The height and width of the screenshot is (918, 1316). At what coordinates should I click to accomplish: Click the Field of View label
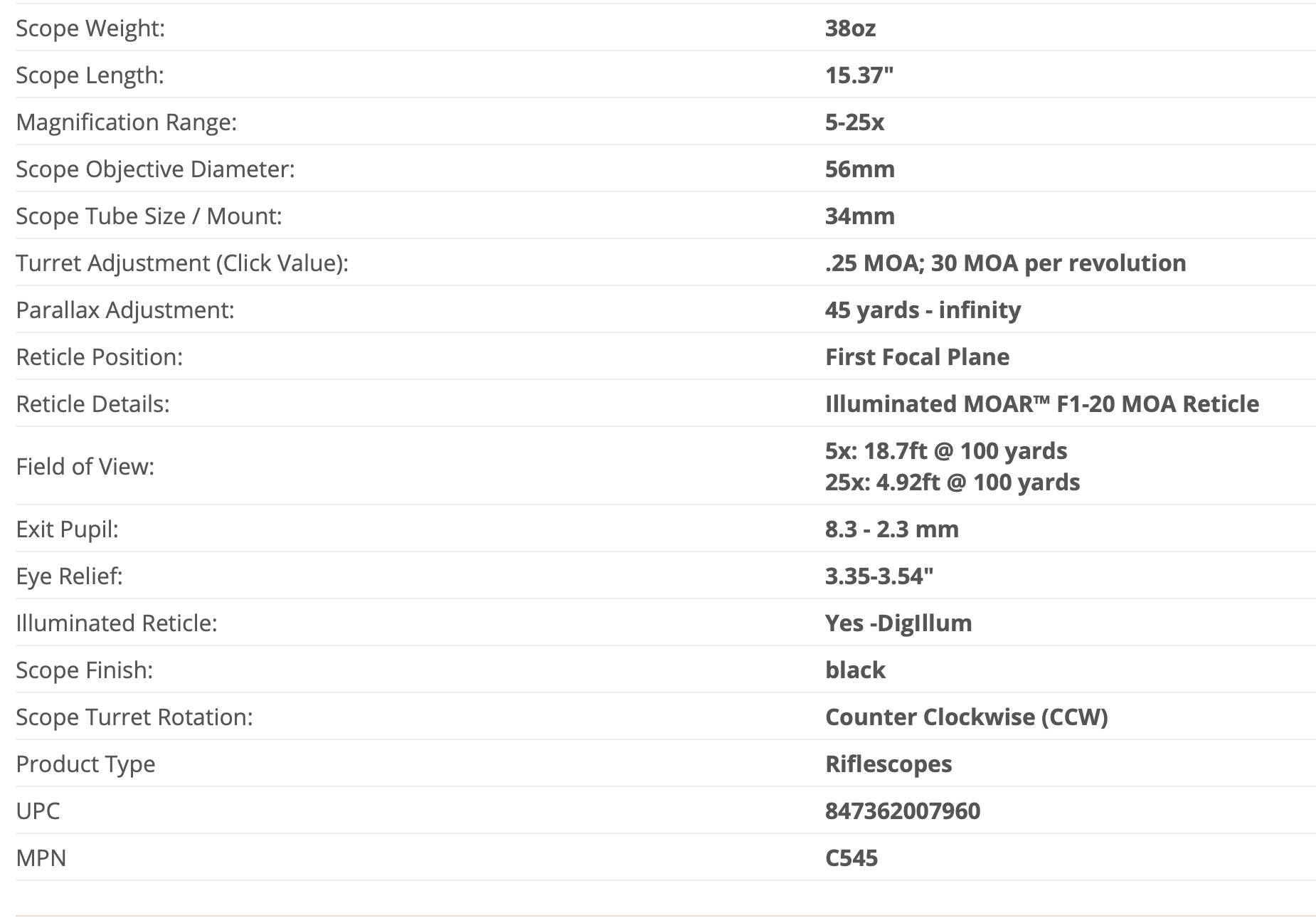[85, 466]
